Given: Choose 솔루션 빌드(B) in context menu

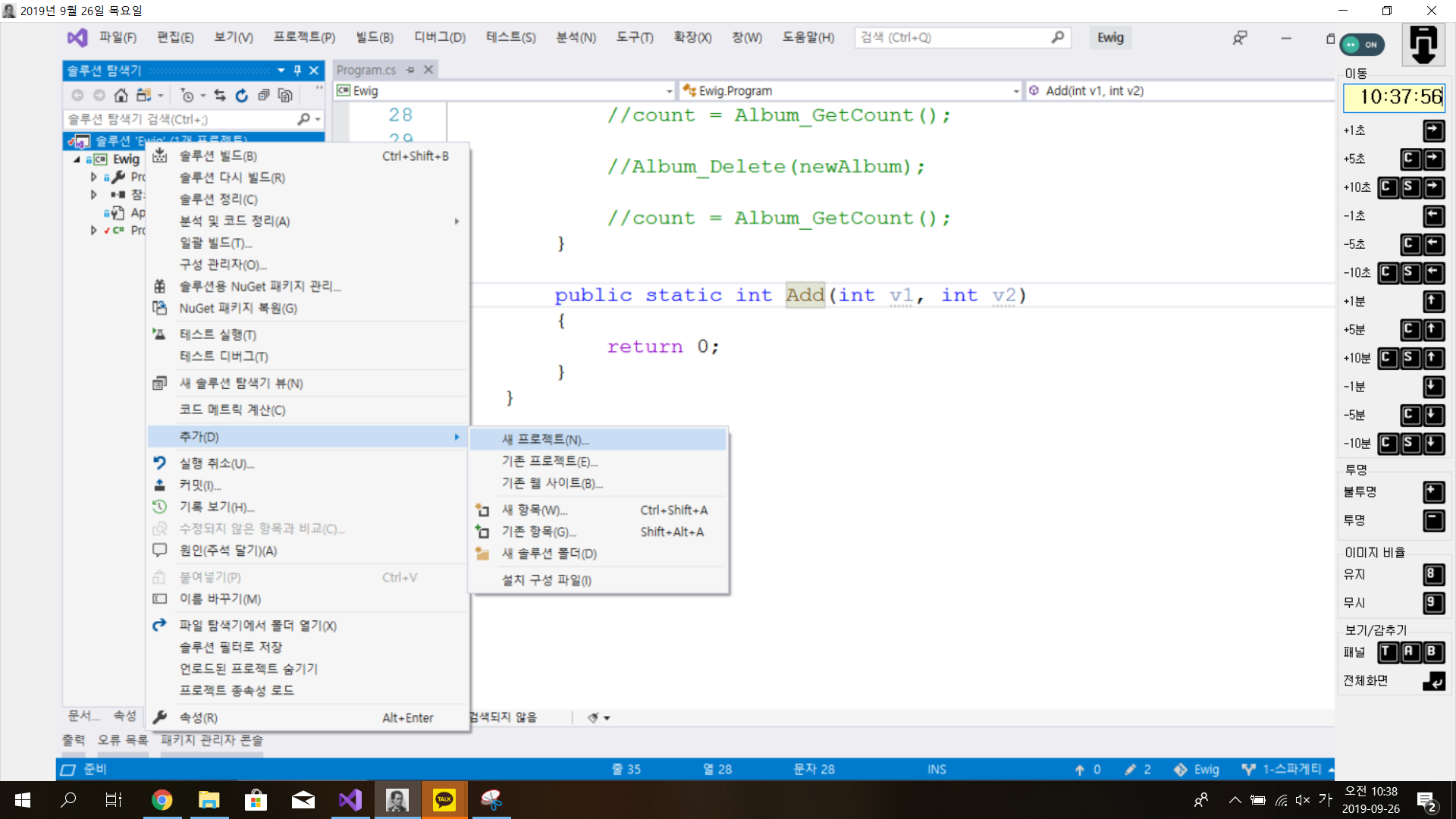Looking at the screenshot, I should 218,155.
